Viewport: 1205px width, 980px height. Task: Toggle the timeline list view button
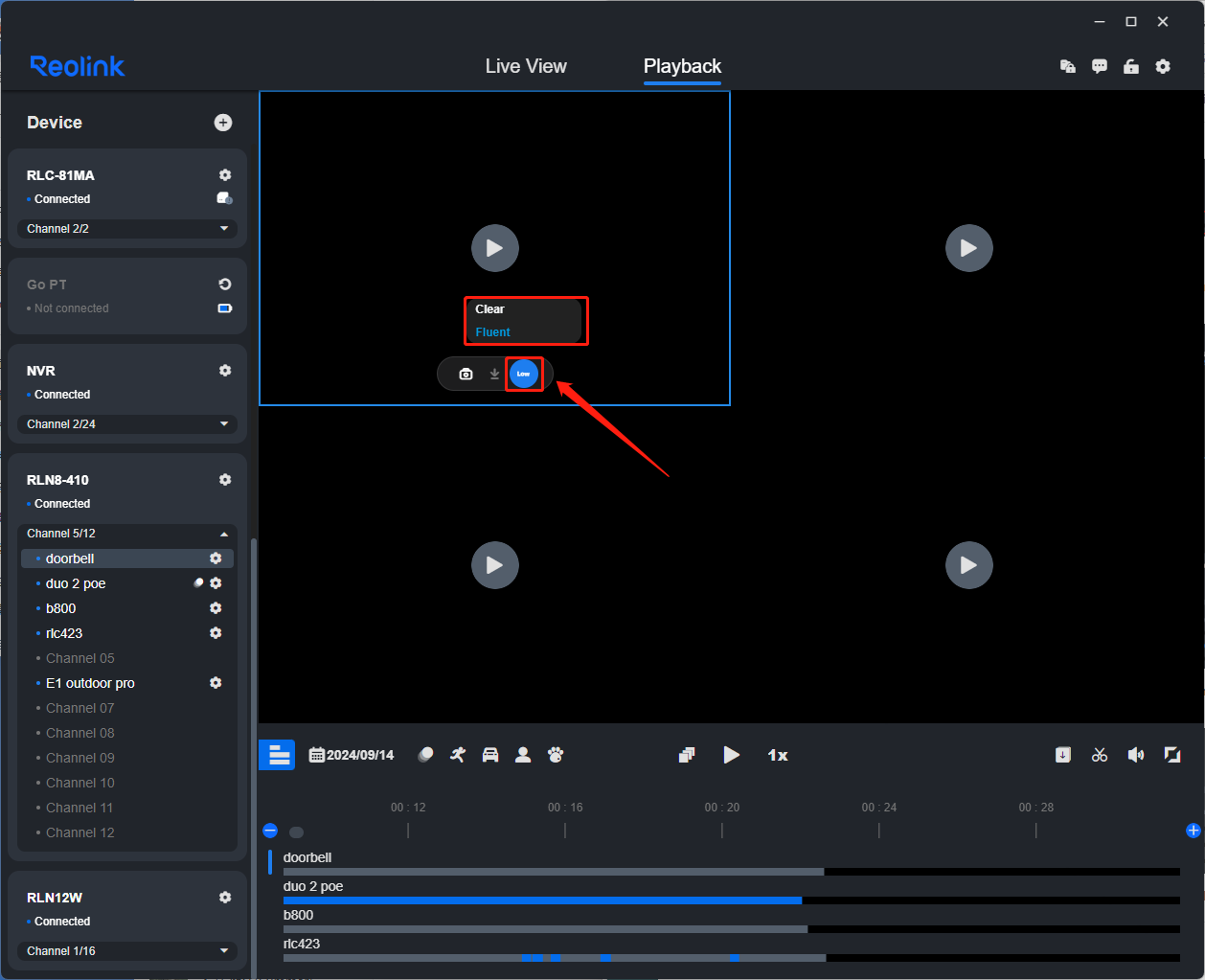279,755
